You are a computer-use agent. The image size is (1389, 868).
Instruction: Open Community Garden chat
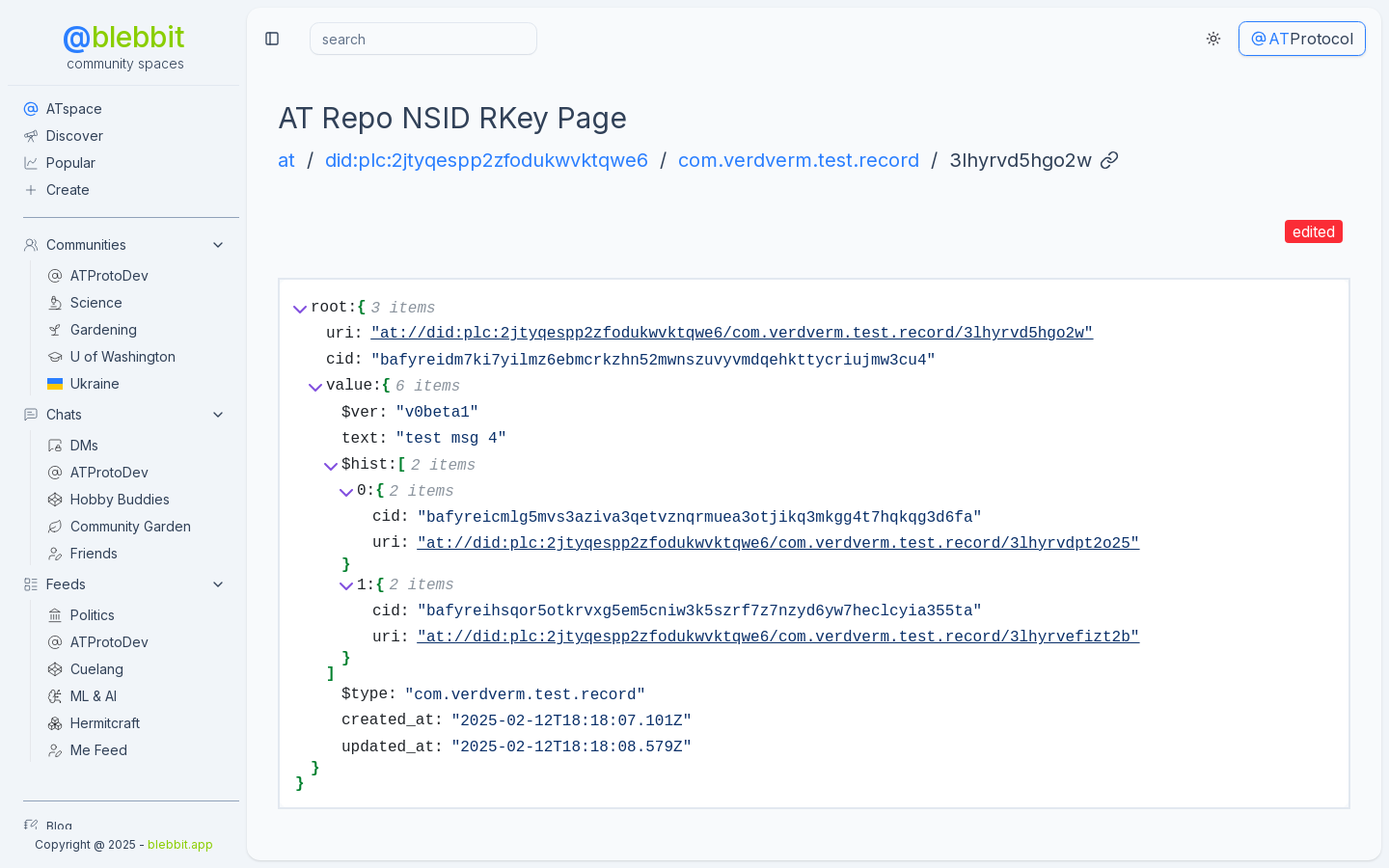[130, 527]
